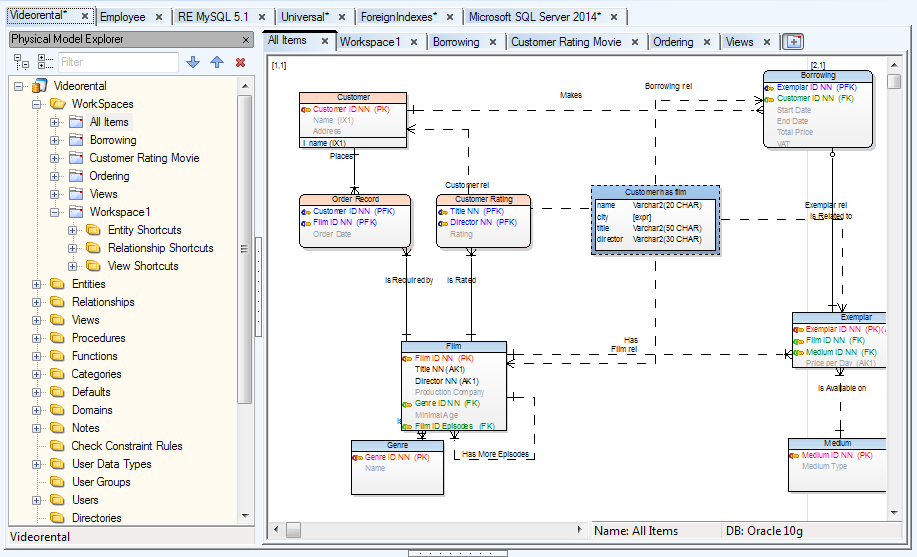
Task: Switch to the Customer Rating Movie tab
Action: (566, 42)
